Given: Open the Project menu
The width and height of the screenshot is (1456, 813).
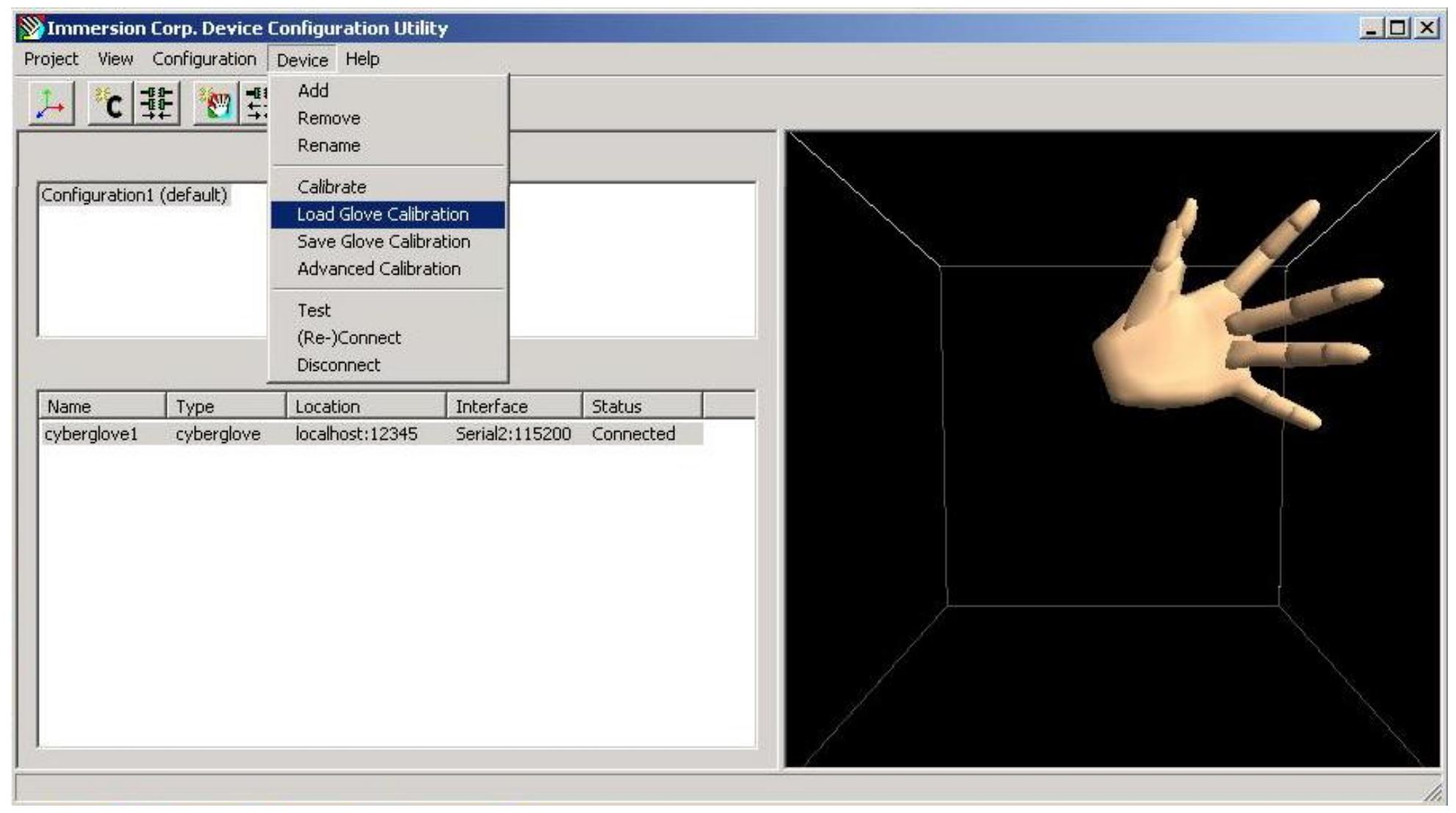Looking at the screenshot, I should pos(51,59).
